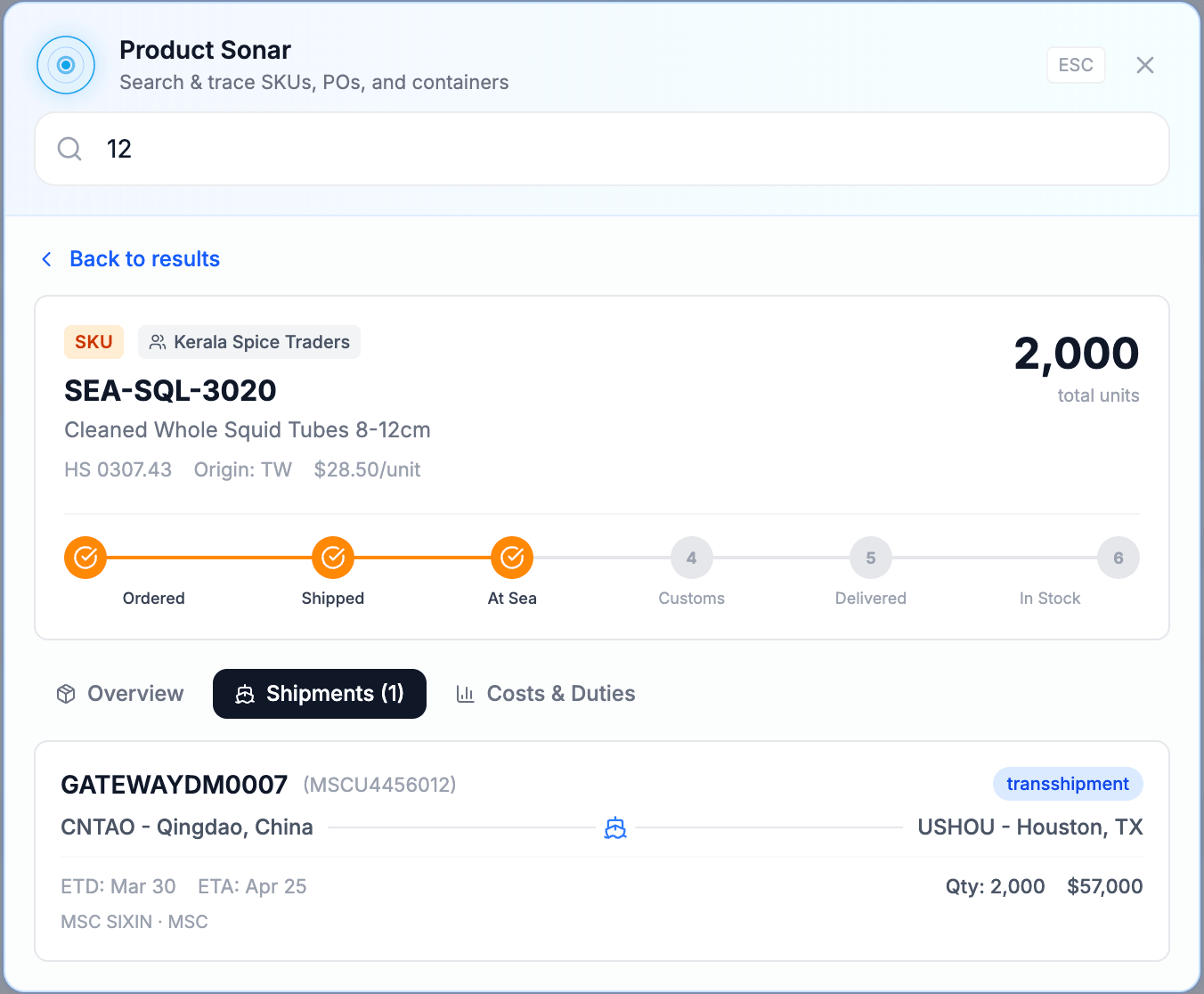Click the magnifying glass search icon

(69, 149)
